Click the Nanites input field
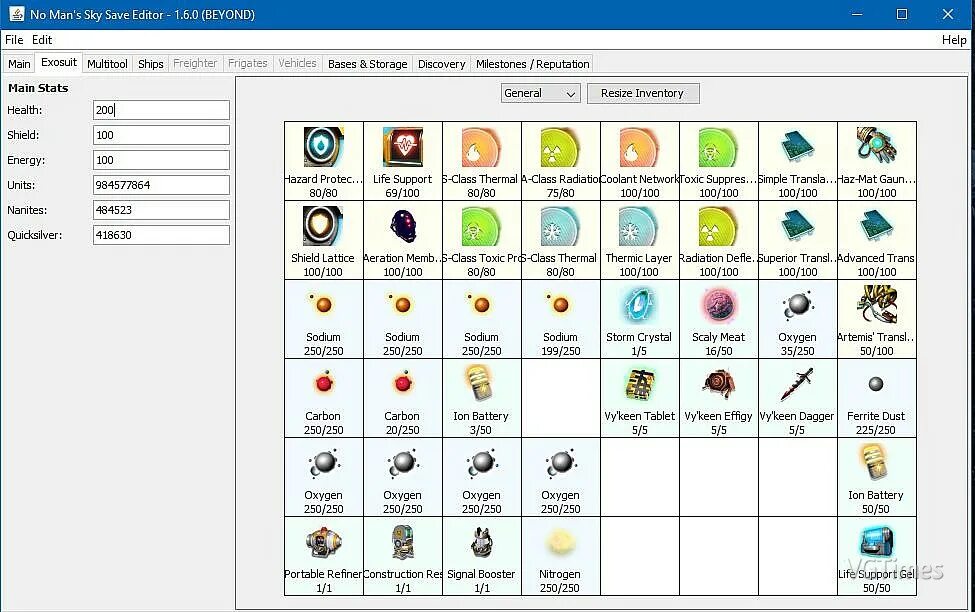Viewport: 975px width, 612px height. pos(161,210)
